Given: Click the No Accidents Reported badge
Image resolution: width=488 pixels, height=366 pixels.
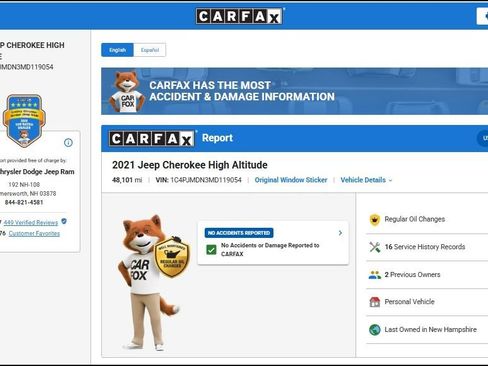Looking at the screenshot, I should [x=239, y=233].
